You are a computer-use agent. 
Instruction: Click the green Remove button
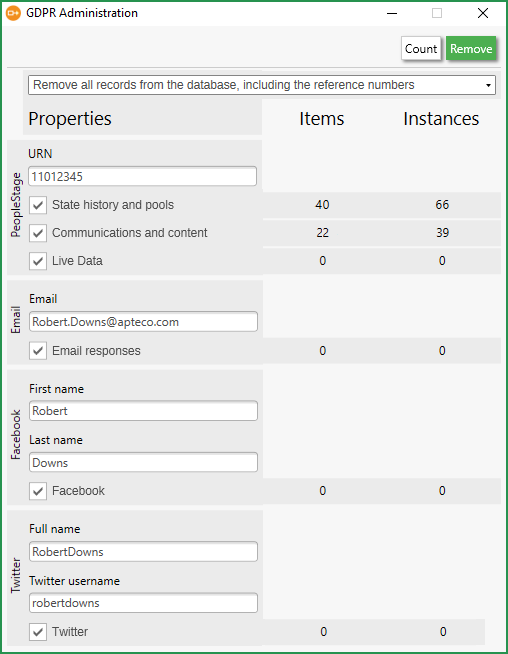click(x=471, y=49)
